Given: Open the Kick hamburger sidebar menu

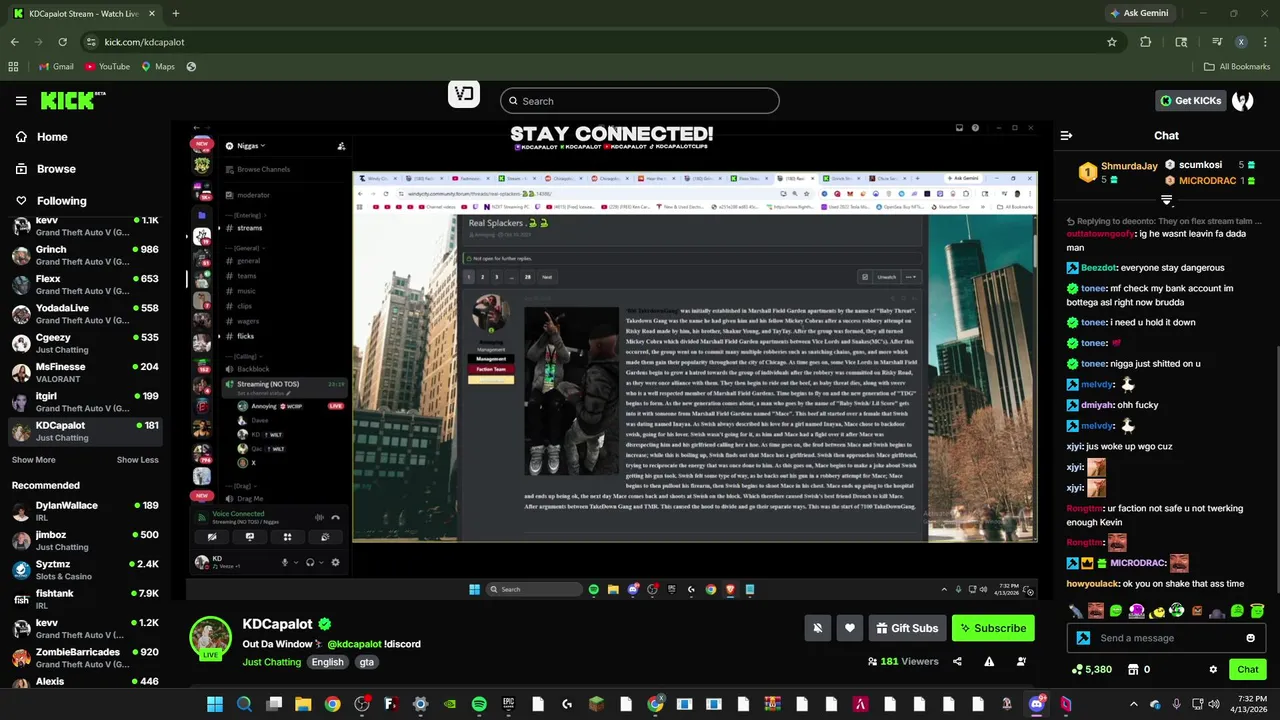Looking at the screenshot, I should pos(21,101).
